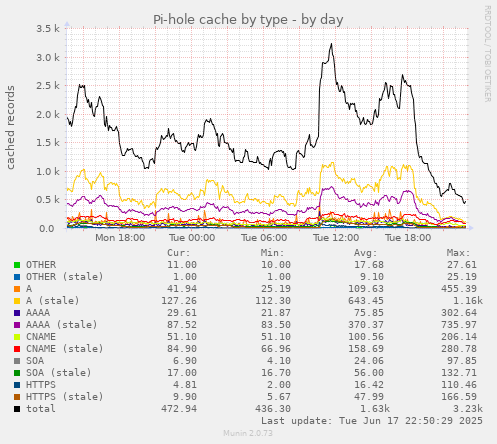Image resolution: width=497 pixels, height=444 pixels.
Task: Click the 'Mon 18:00' x-axis tick label
Action: pyautogui.click(x=120, y=238)
